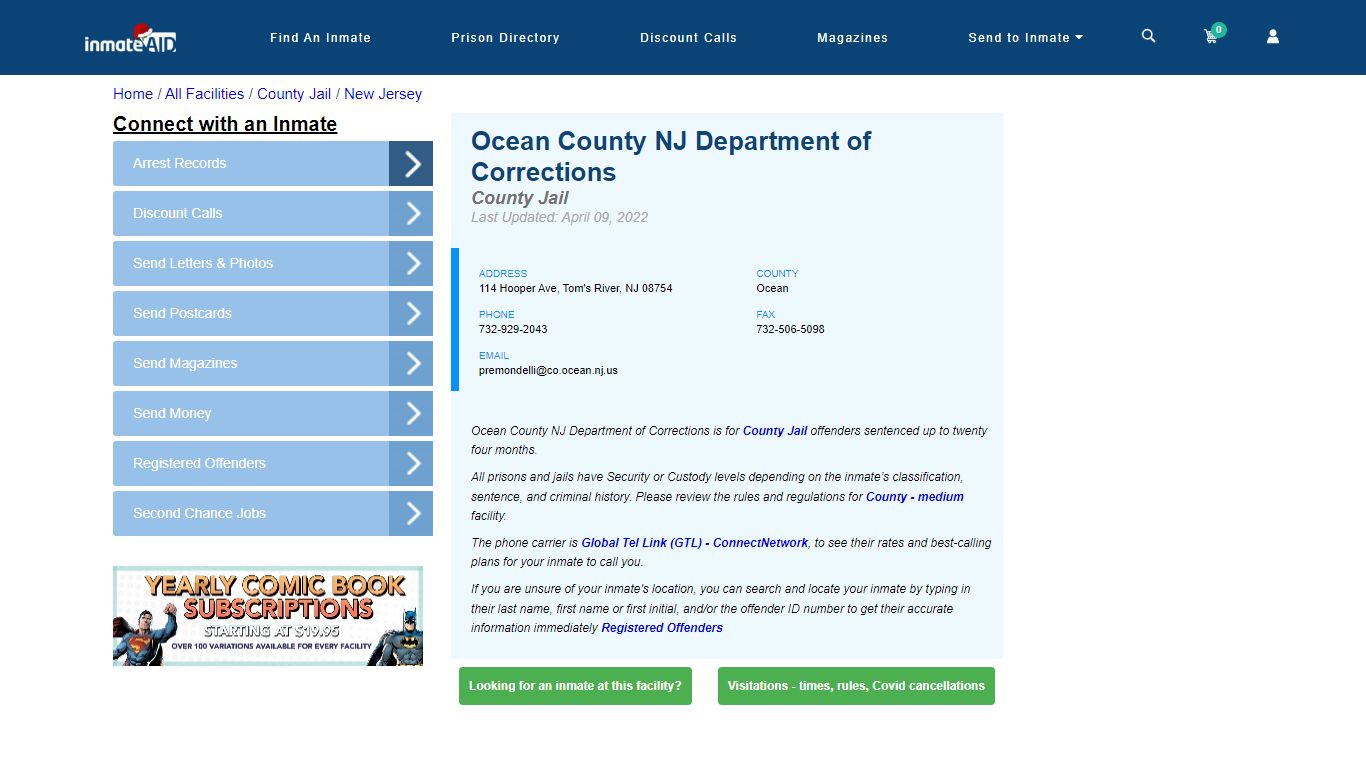Follow the Registered Offenders link in the paragraph

pyautogui.click(x=662, y=628)
